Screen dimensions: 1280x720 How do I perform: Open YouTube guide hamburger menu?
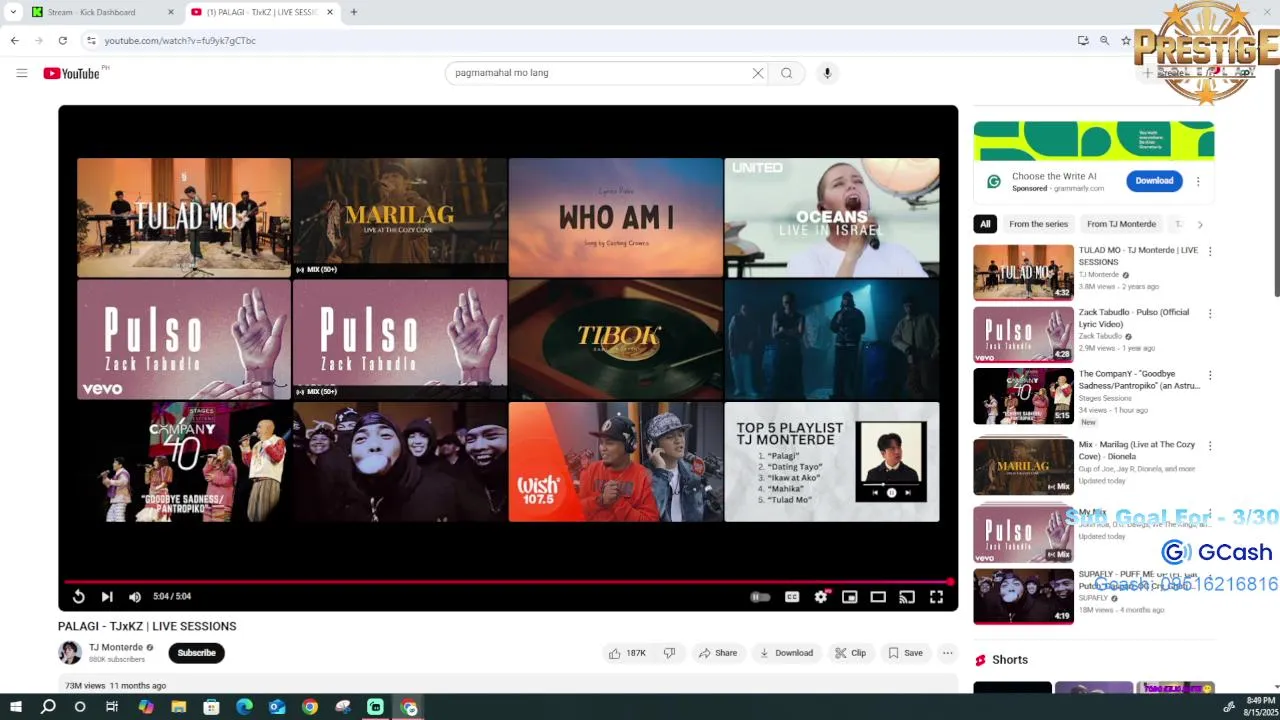click(x=21, y=73)
